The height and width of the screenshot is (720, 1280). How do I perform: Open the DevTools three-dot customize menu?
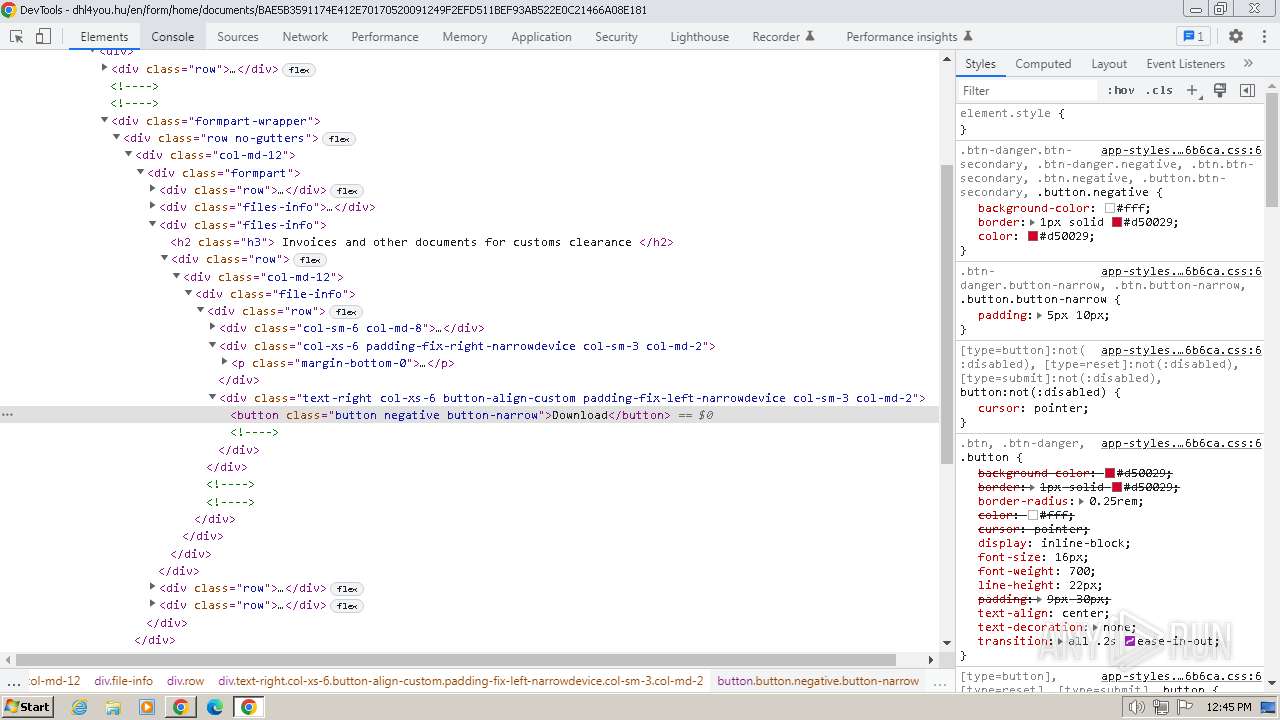point(1264,36)
